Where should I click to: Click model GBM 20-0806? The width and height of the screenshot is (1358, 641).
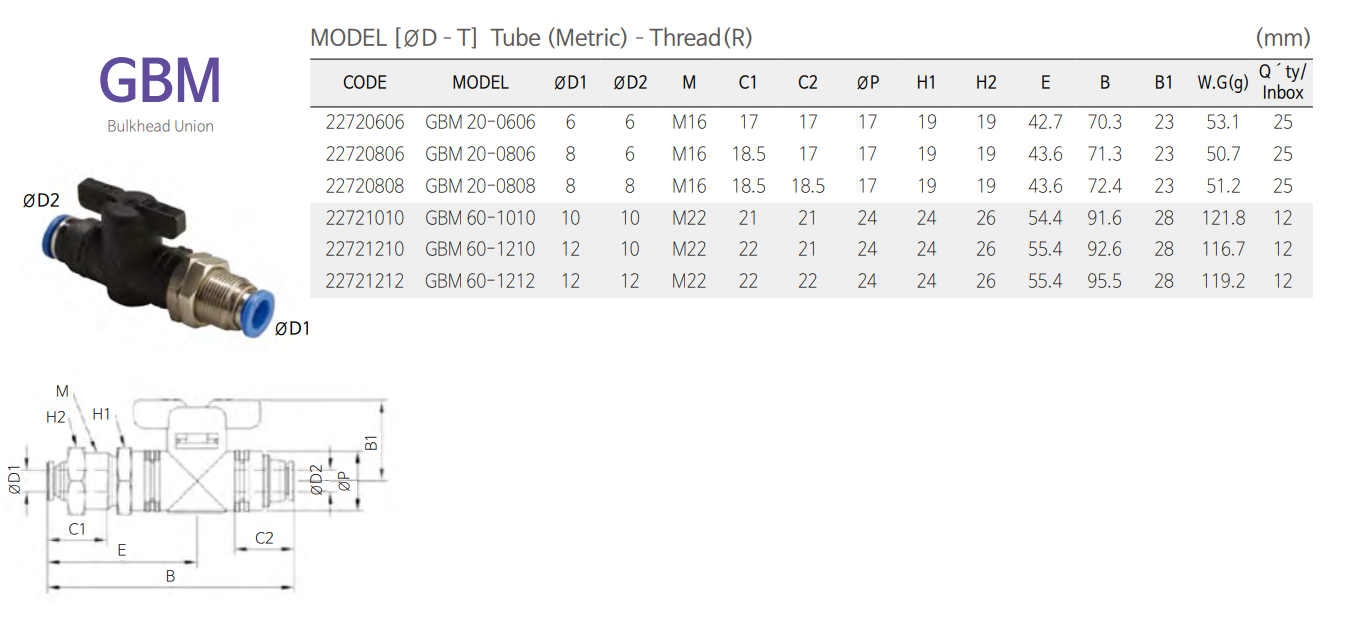pyautogui.click(x=480, y=154)
